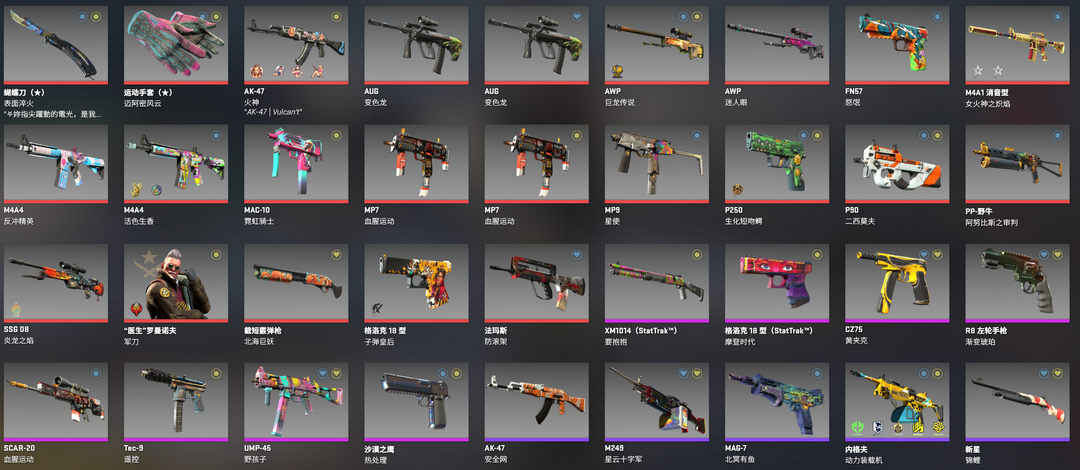Image resolution: width=1080 pixels, height=470 pixels.
Task: Click the first pin-up sticker on AK-47 火神
Action: click(x=256, y=71)
